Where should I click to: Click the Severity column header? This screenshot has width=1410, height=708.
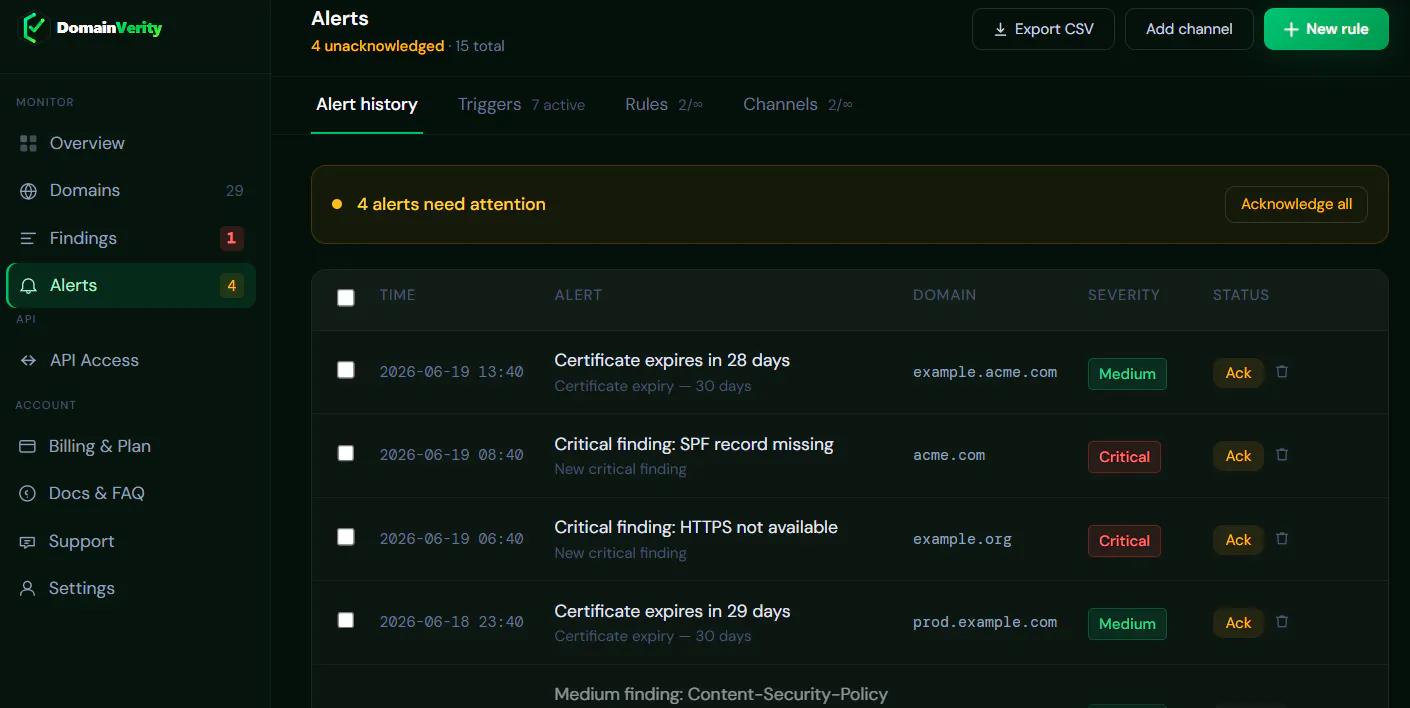pos(1124,295)
